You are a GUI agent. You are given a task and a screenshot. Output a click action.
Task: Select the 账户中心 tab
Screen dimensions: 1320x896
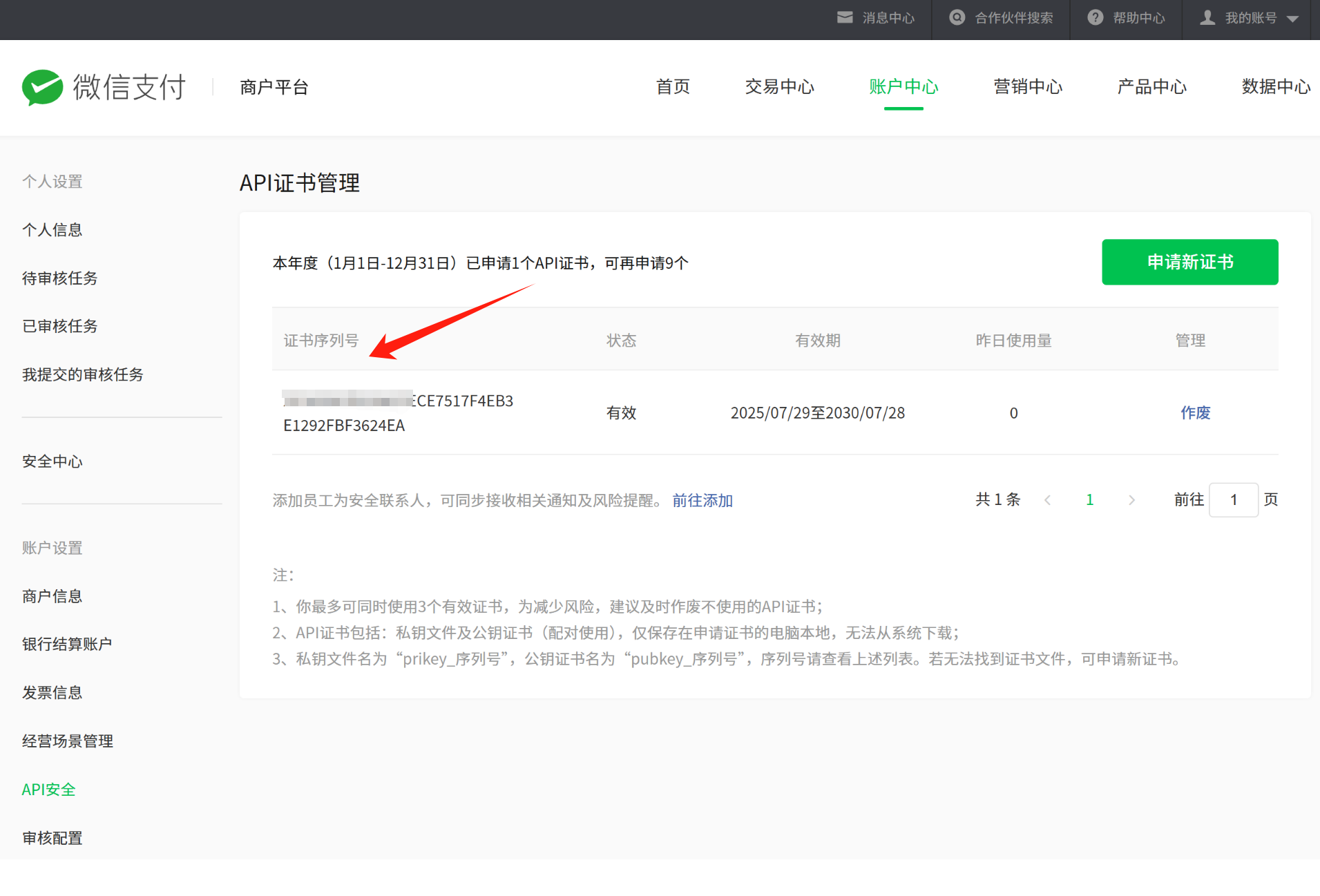pos(903,87)
